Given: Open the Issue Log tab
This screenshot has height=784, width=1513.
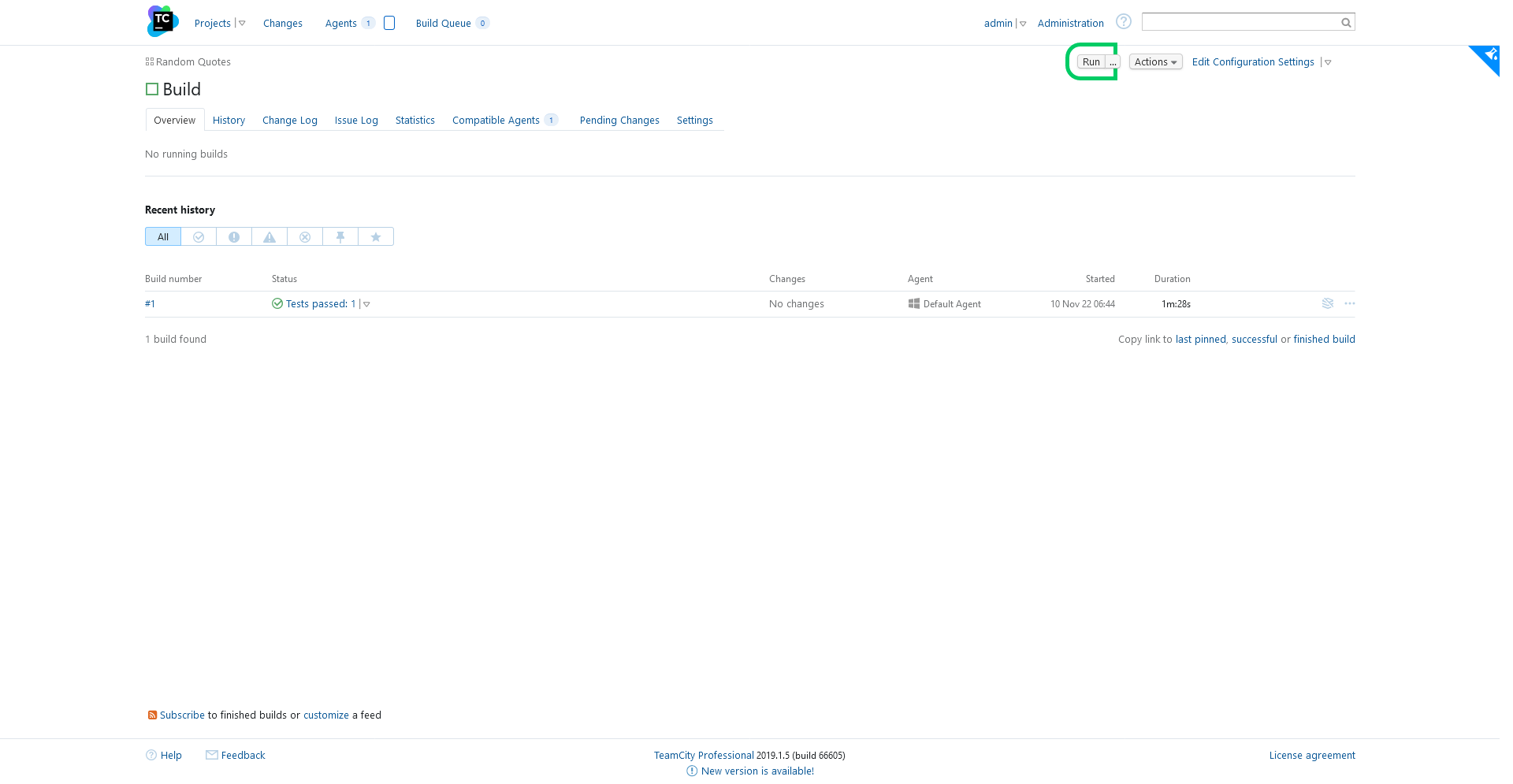Looking at the screenshot, I should tap(356, 120).
